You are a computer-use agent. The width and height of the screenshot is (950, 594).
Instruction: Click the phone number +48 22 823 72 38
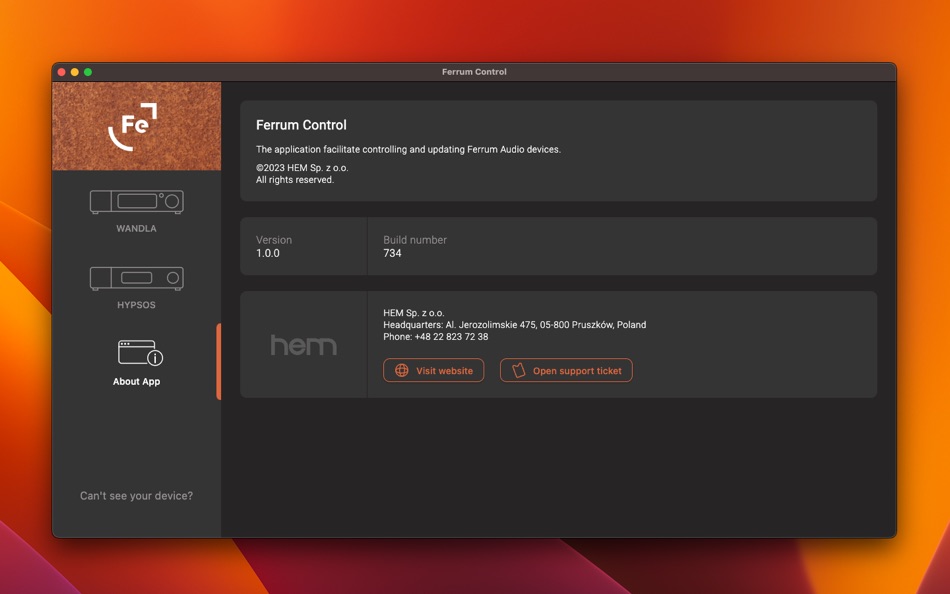tap(451, 336)
